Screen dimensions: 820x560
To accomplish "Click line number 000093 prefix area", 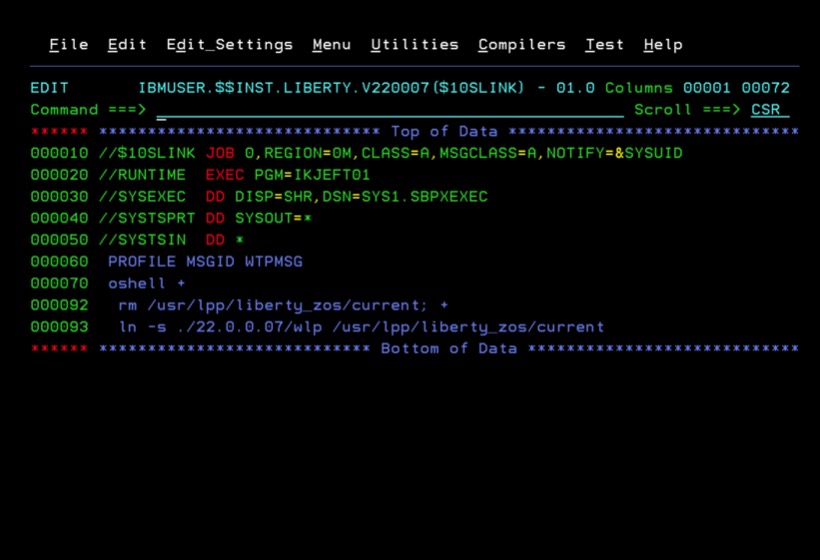I will 59,327.
